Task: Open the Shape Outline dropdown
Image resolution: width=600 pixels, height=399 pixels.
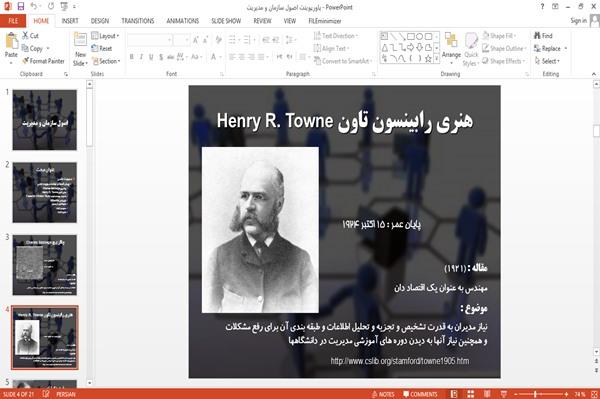Action: 505,48
